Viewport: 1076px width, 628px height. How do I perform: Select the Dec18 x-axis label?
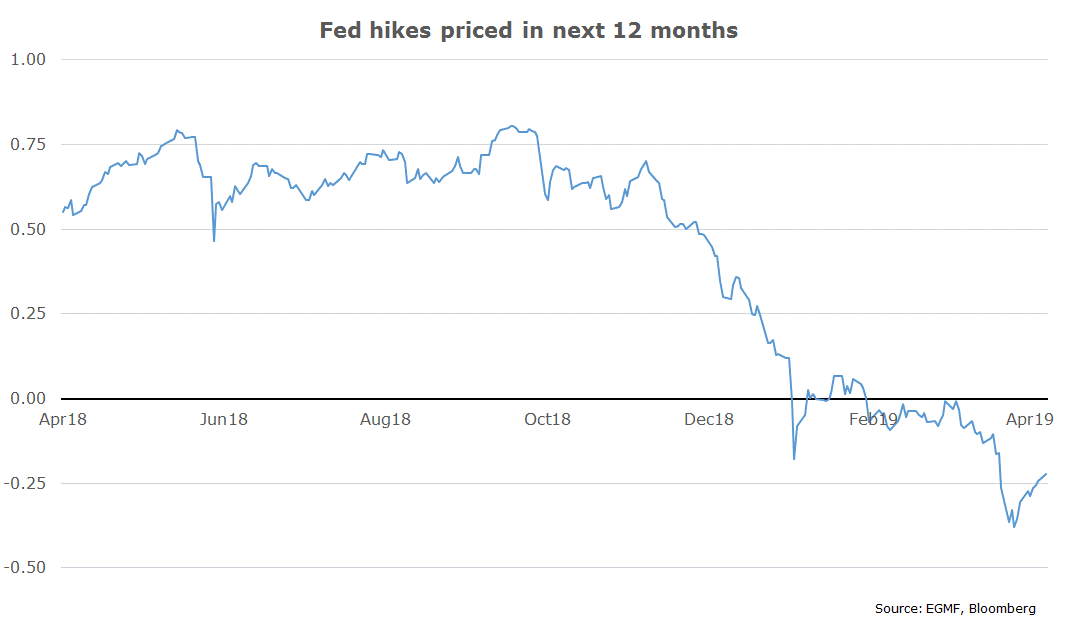coord(709,419)
